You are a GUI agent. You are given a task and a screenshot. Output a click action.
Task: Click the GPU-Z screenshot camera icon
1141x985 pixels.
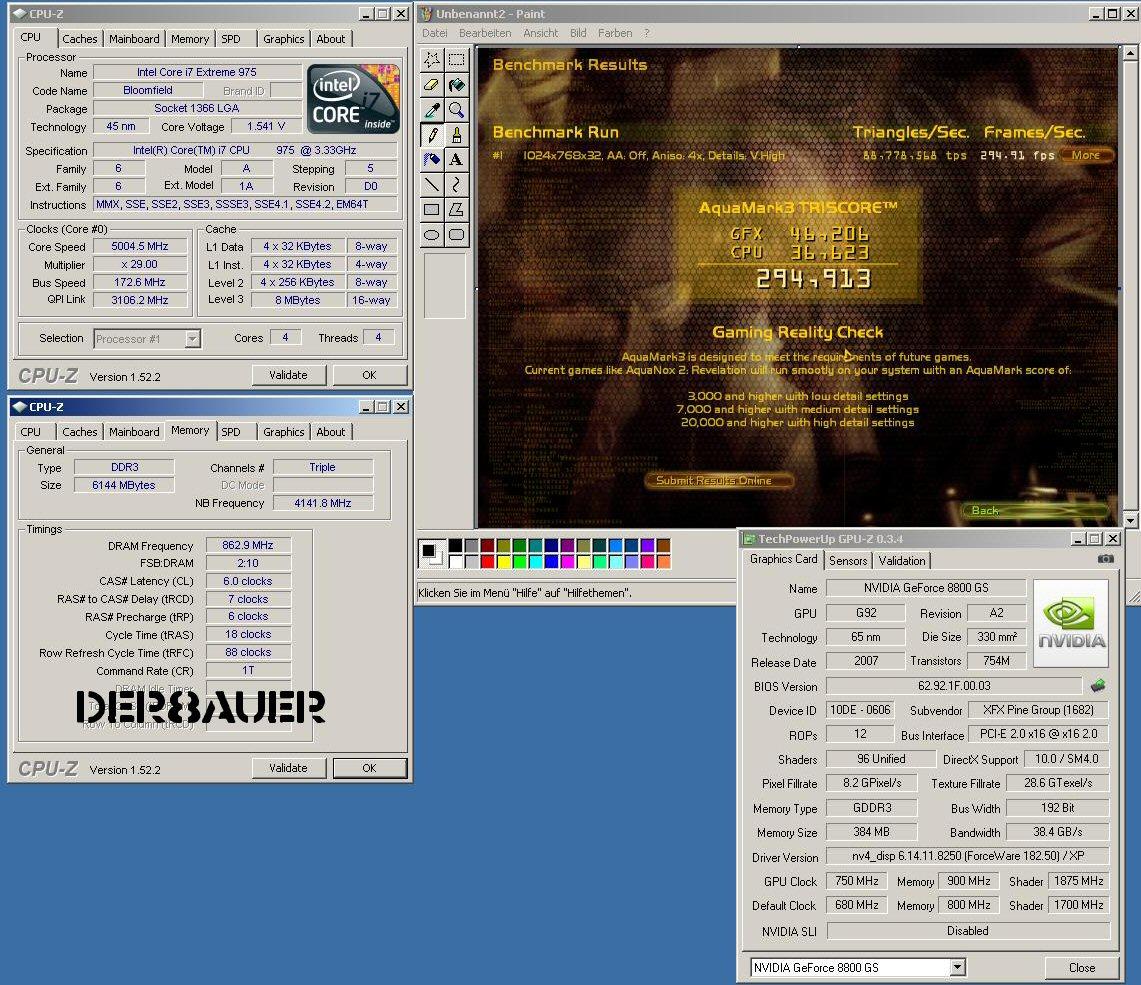coord(1105,559)
